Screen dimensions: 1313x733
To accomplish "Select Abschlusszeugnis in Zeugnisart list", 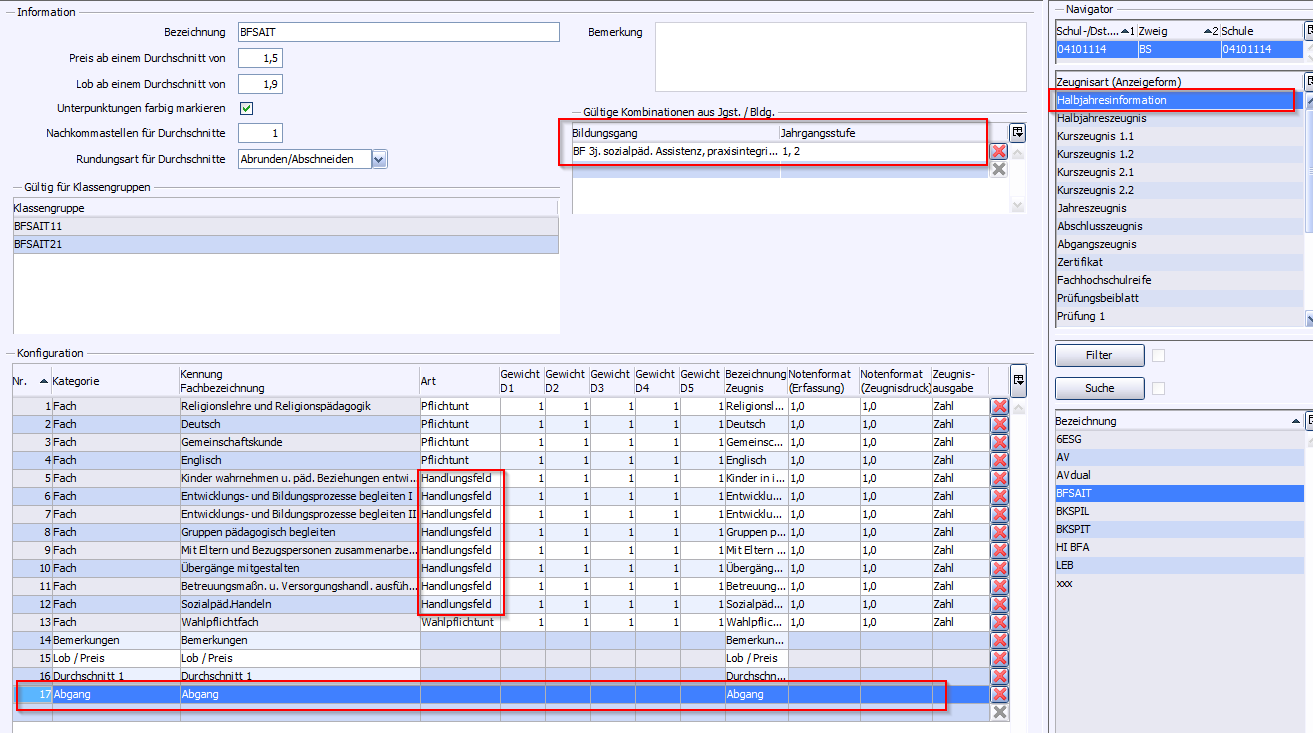I will (1099, 226).
